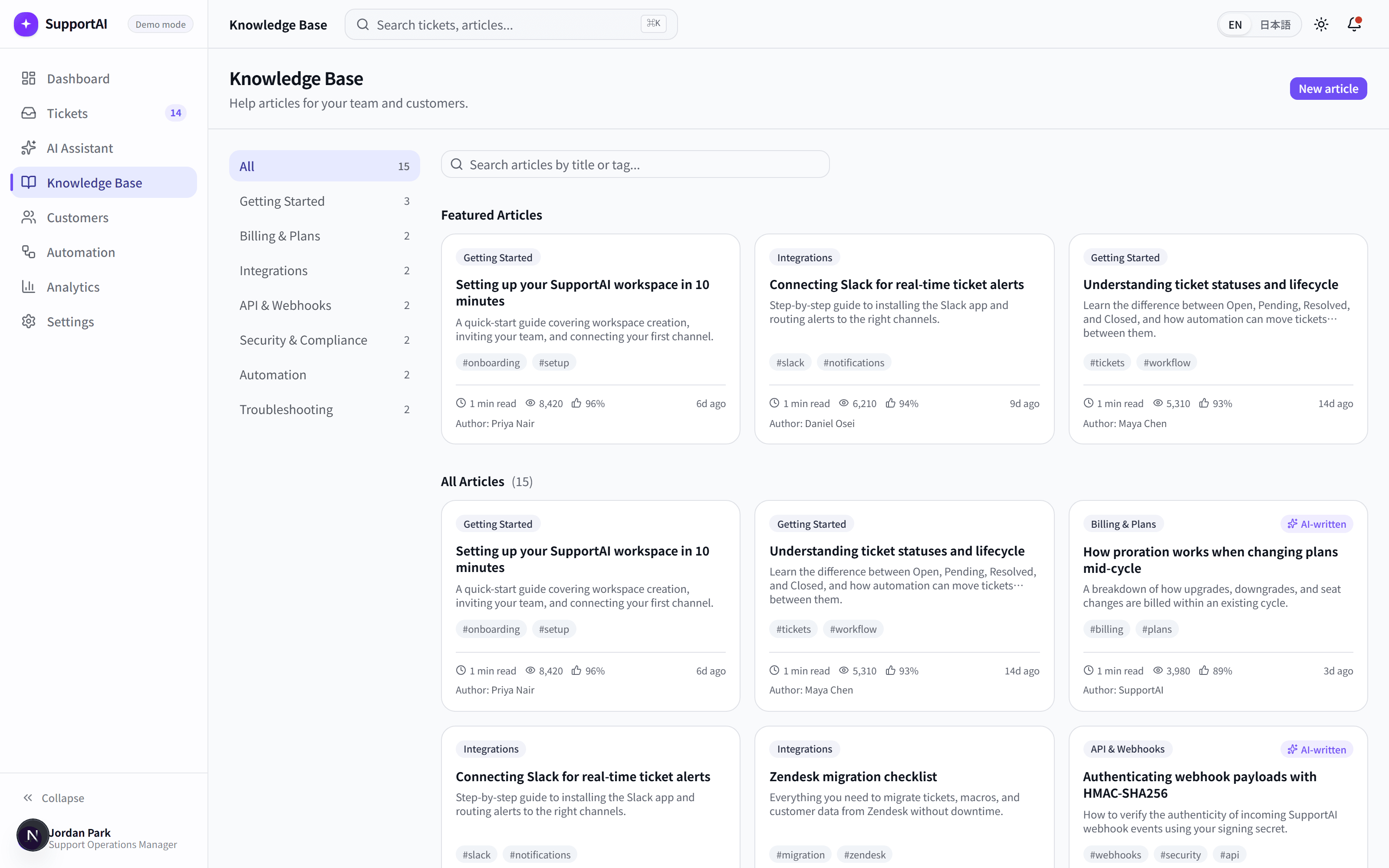Click the Search articles by title or tag field

635,164
